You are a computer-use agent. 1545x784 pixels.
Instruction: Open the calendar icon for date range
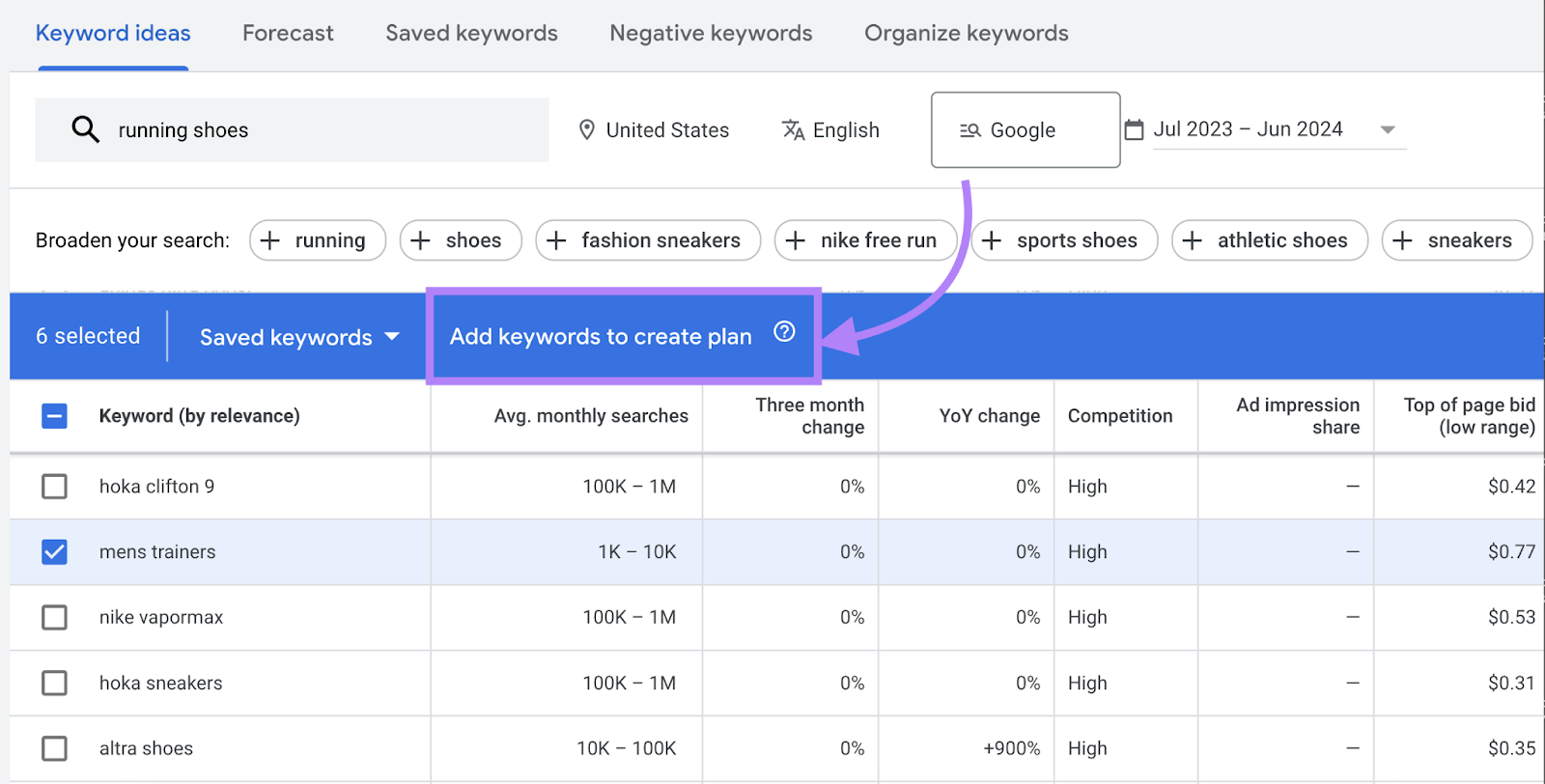coord(1135,129)
